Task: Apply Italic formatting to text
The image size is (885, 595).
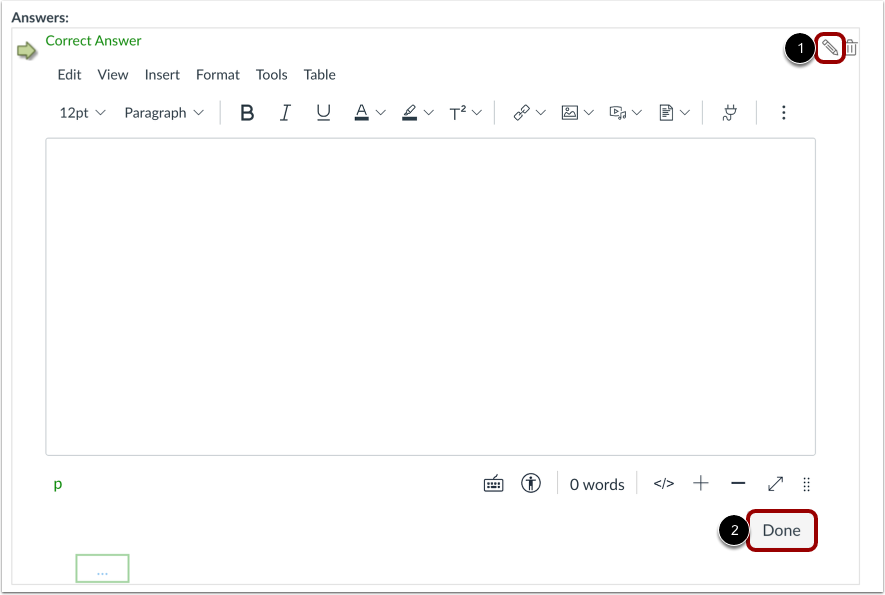Action: 285,112
